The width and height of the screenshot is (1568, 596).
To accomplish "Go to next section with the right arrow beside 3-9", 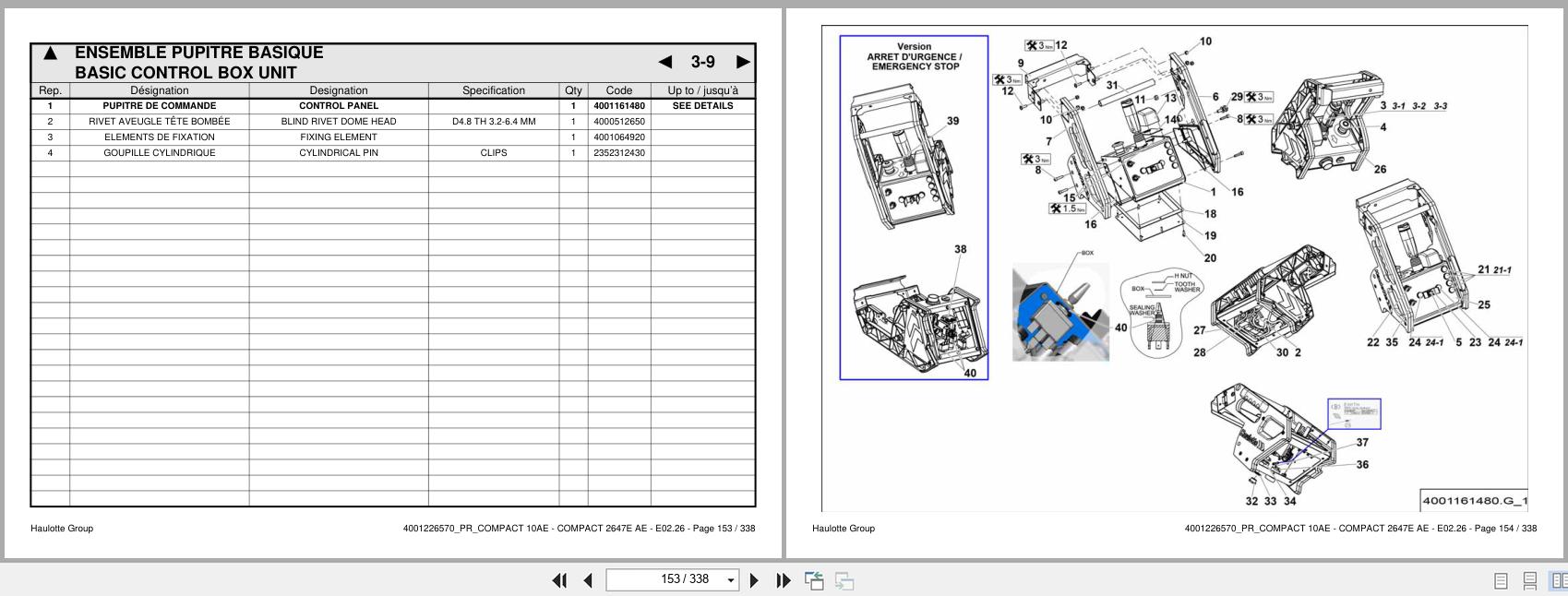I will point(743,62).
